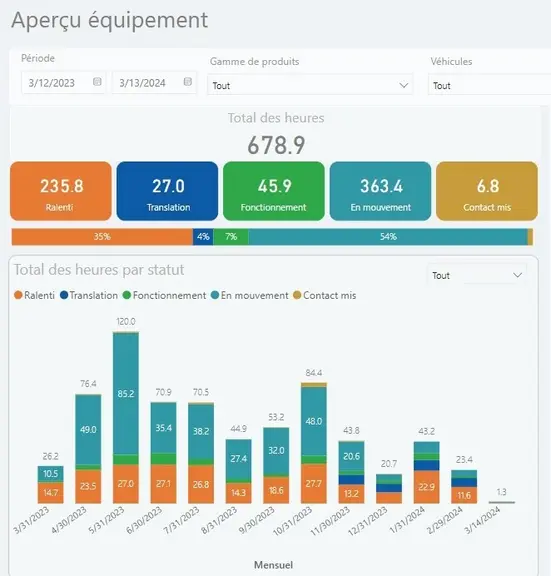551x576 pixels.
Task: Open the Véhicules dropdown
Action: pos(489,85)
